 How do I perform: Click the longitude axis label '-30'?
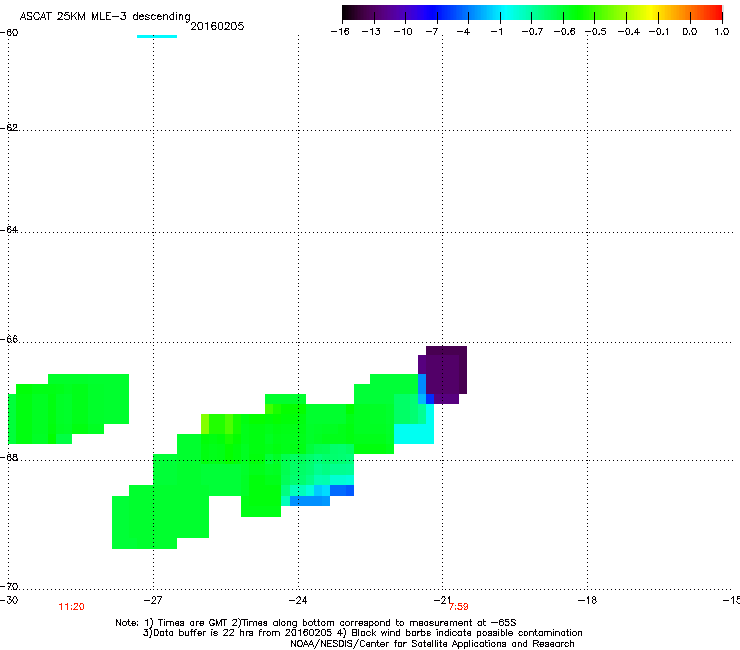click(9, 600)
